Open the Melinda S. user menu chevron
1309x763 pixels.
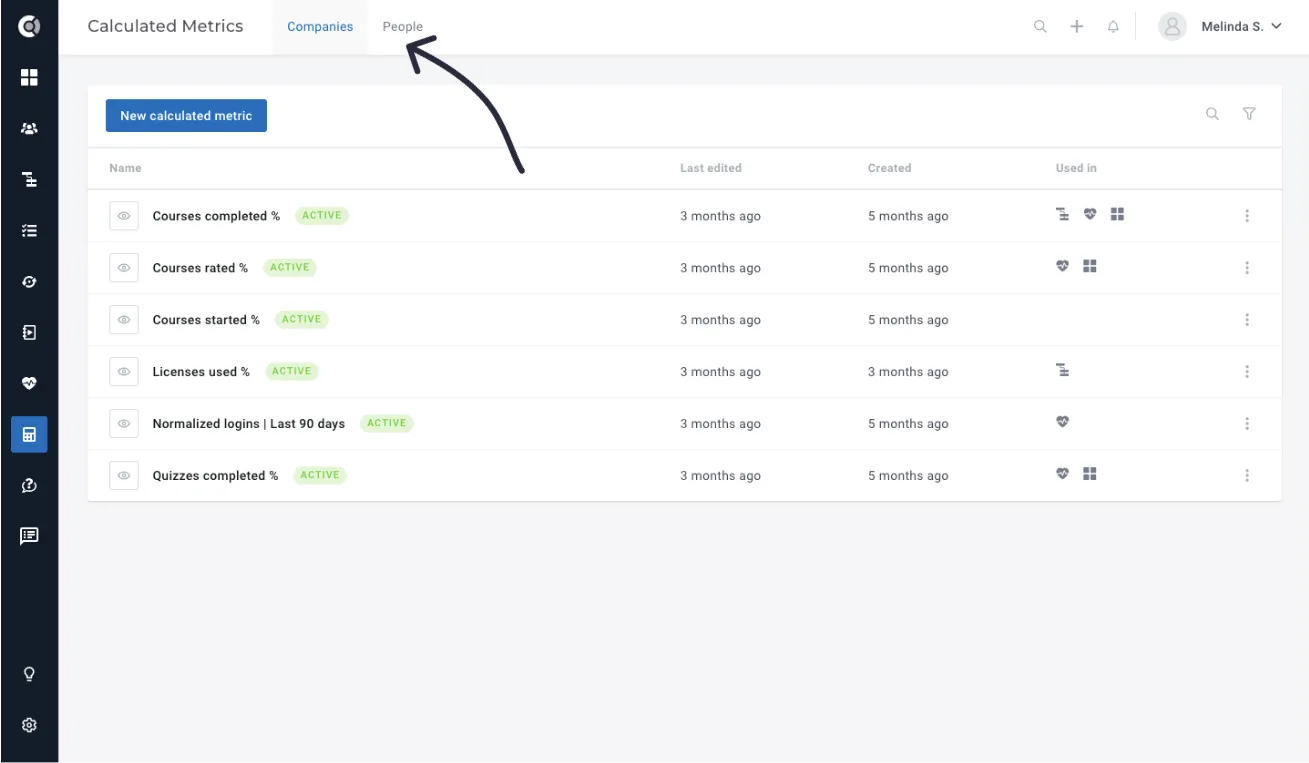pos(1276,27)
